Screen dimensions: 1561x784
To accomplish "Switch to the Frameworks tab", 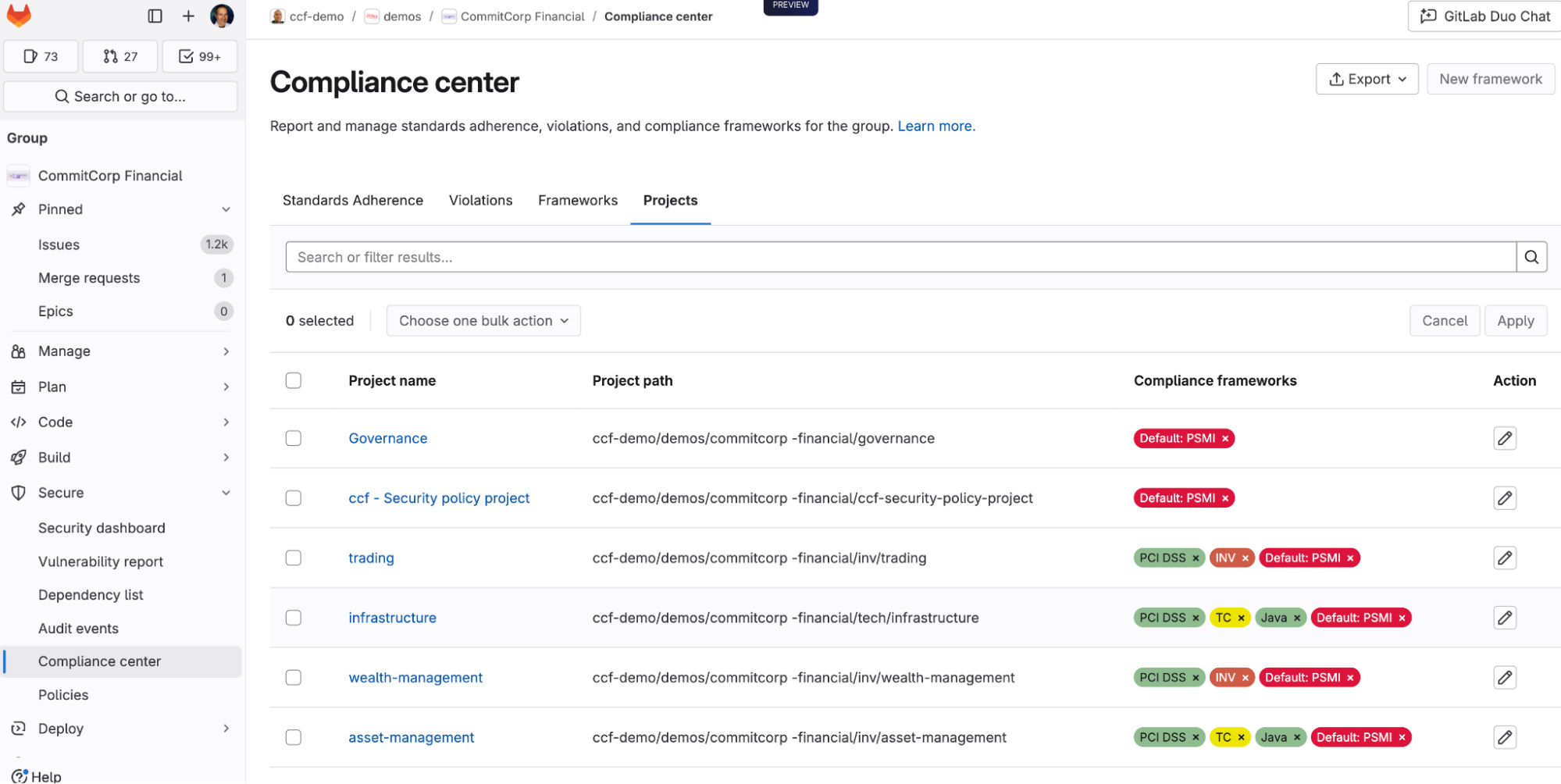I will (578, 201).
